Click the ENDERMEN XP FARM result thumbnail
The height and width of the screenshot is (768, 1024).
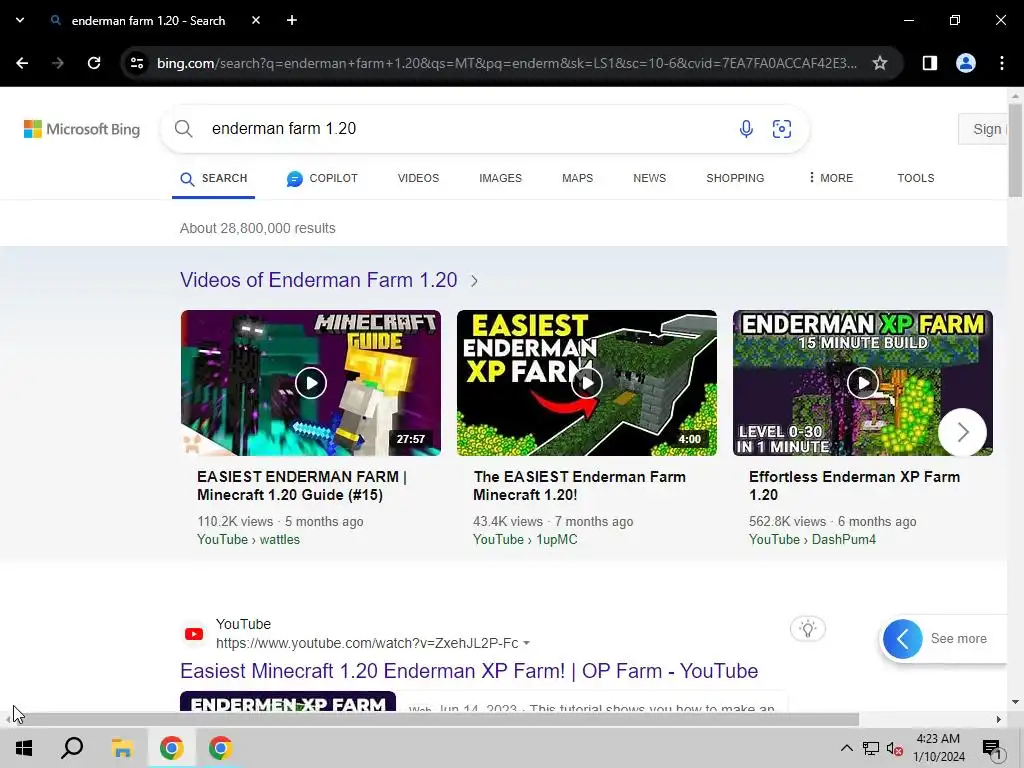(288, 701)
